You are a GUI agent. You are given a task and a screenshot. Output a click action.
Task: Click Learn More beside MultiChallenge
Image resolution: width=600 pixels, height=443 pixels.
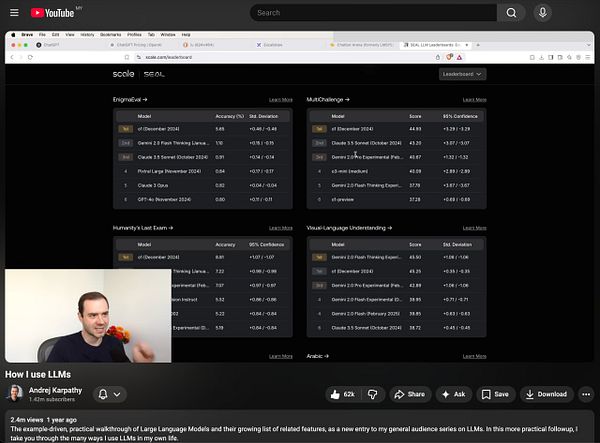[x=474, y=100]
